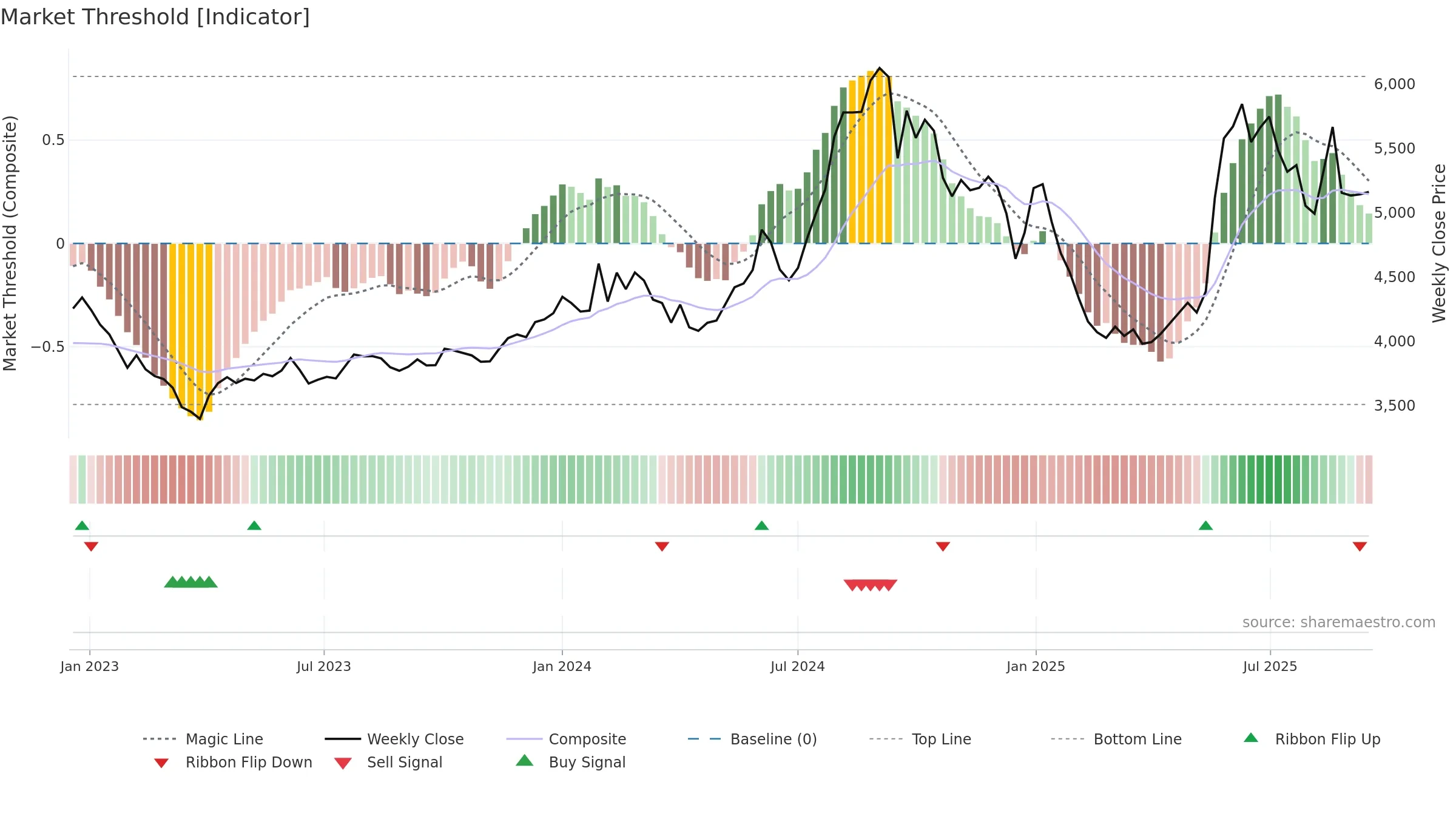This screenshot has width=1456, height=819.
Task: Click the 5,000 price axis tick
Action: 1394,213
